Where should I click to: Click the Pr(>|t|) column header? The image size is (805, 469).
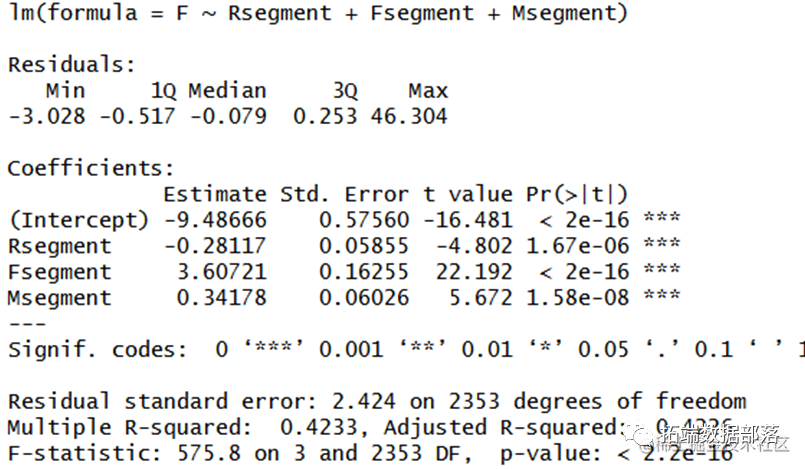point(577,194)
